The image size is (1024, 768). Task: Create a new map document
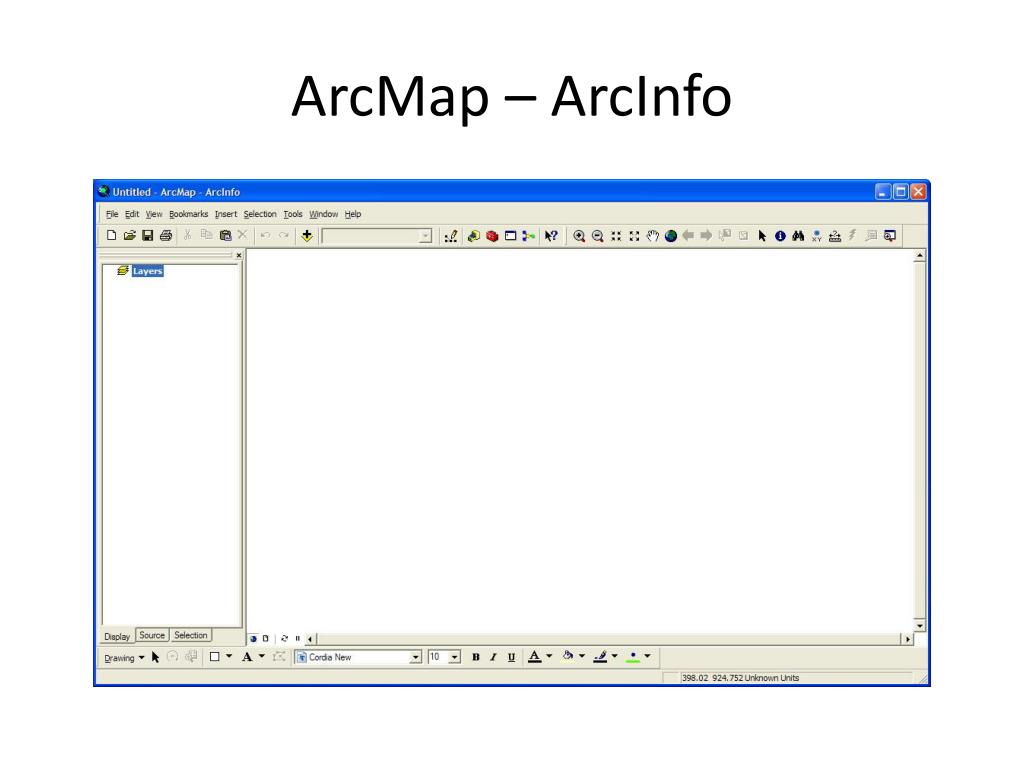[x=112, y=236]
